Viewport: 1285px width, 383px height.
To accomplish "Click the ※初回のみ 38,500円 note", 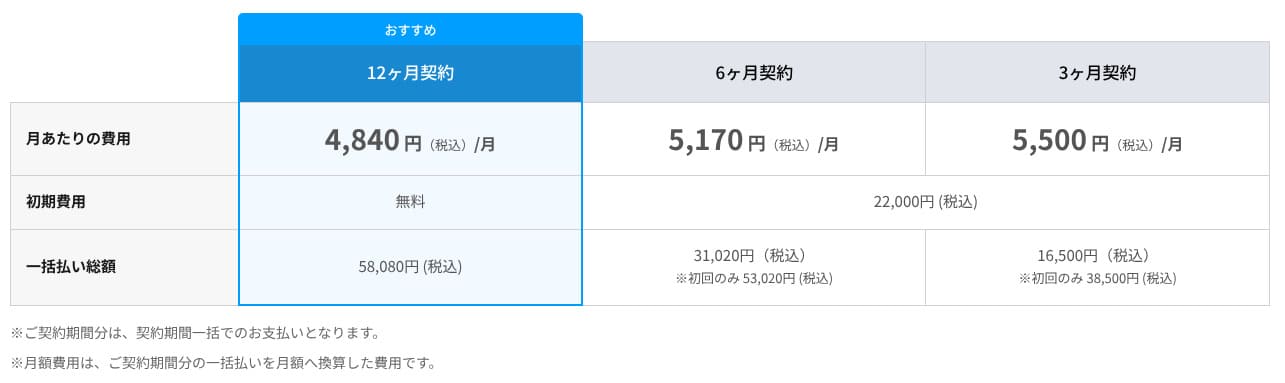I will tap(1097, 279).
